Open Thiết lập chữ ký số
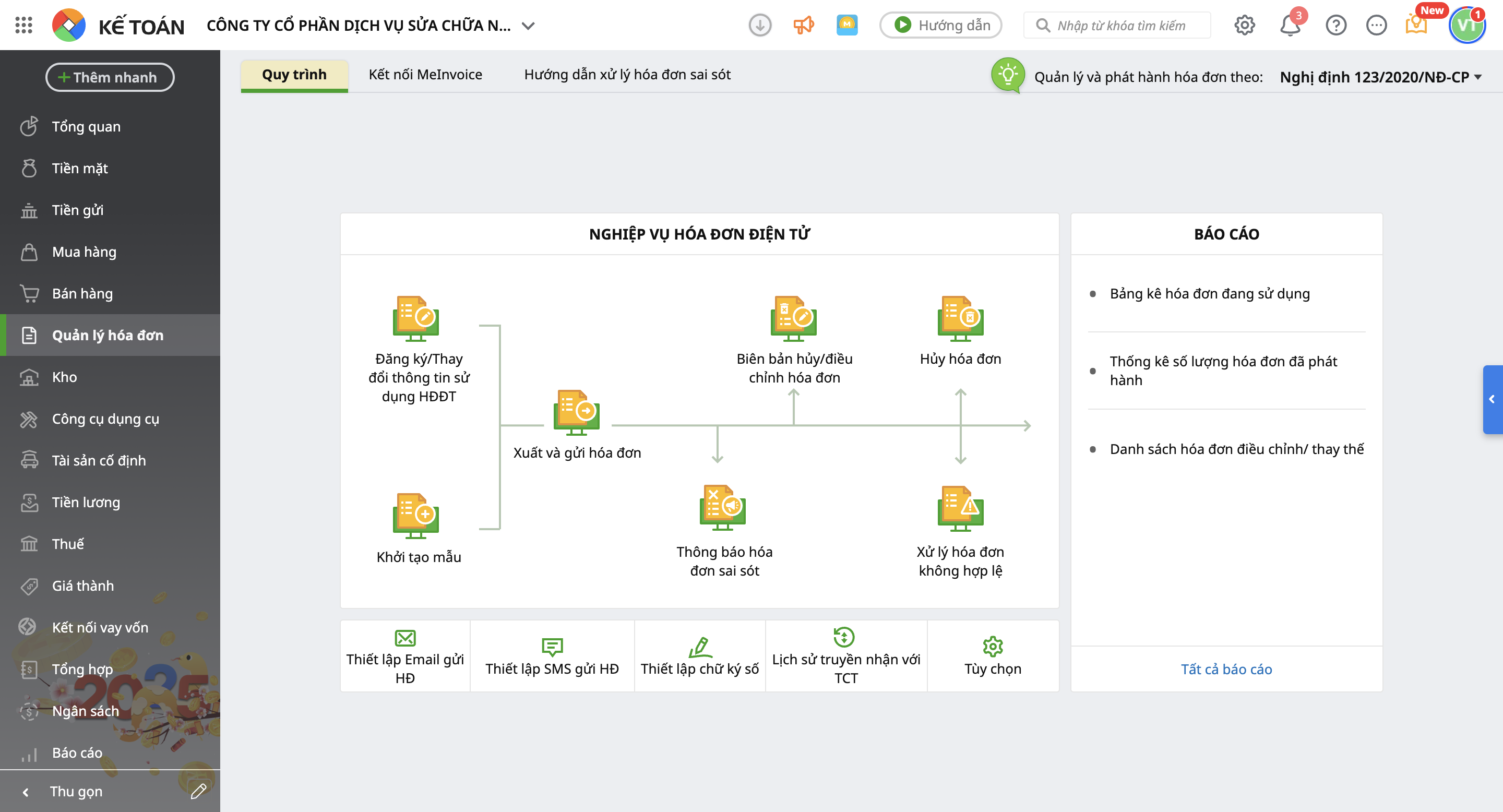This screenshot has height=812, width=1503. point(699,656)
